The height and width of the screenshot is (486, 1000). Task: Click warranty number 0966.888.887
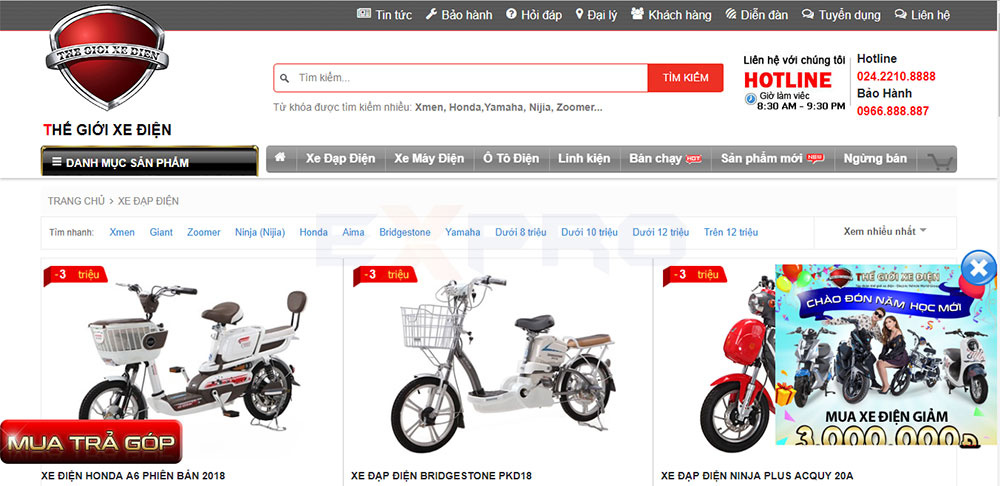(x=892, y=111)
